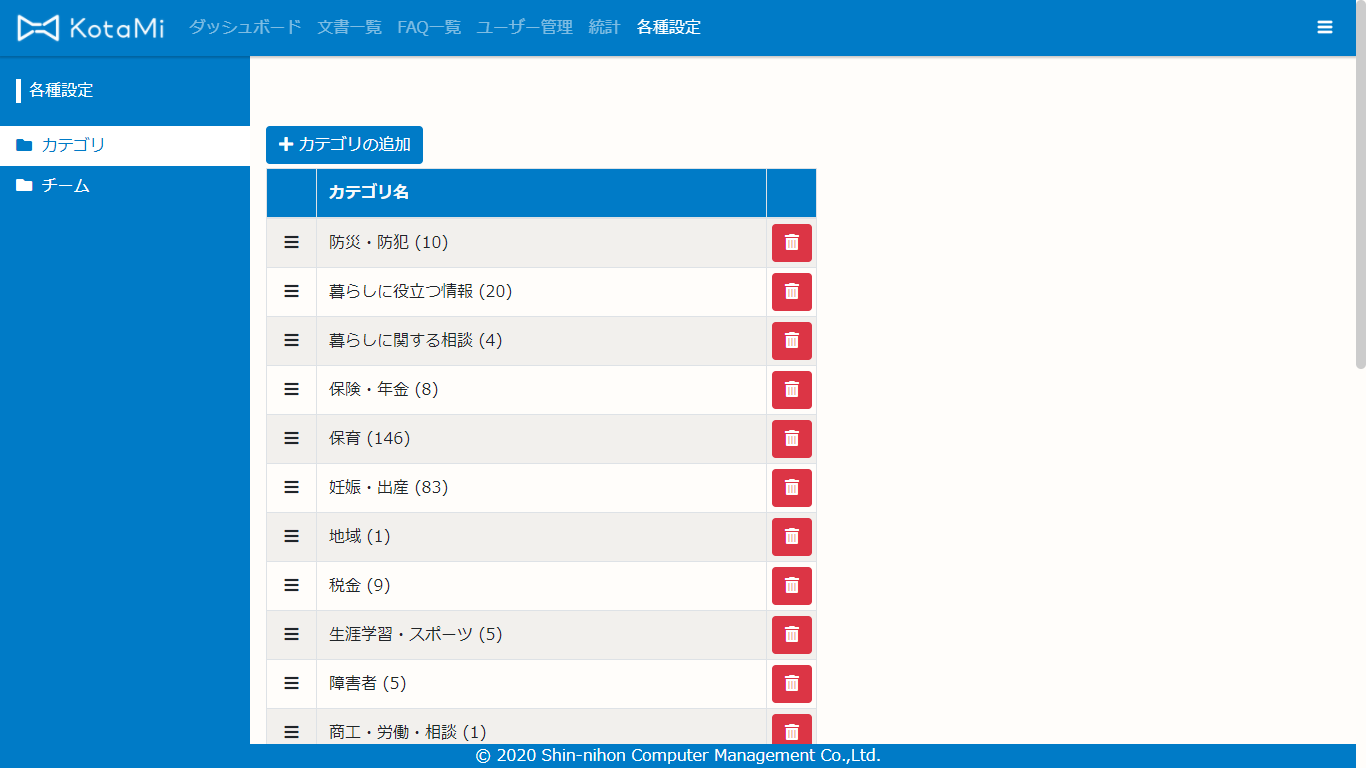Go to 文書一覧 page
Screen dimensions: 1366x768
coord(349,28)
